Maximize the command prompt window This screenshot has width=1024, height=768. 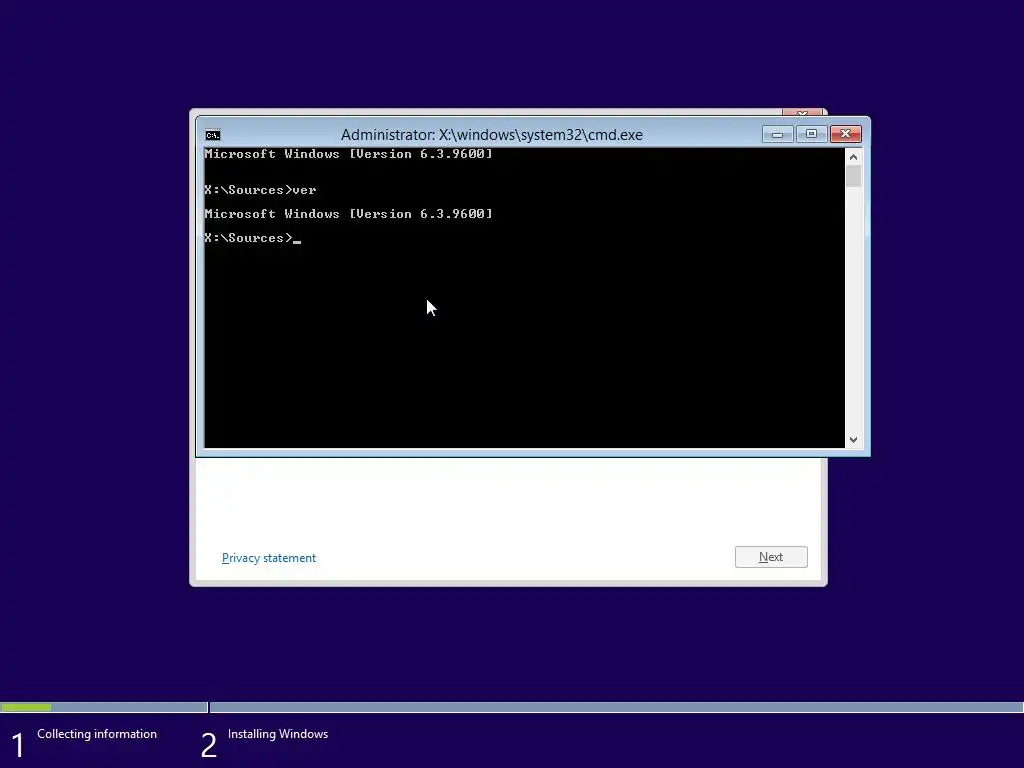811,134
